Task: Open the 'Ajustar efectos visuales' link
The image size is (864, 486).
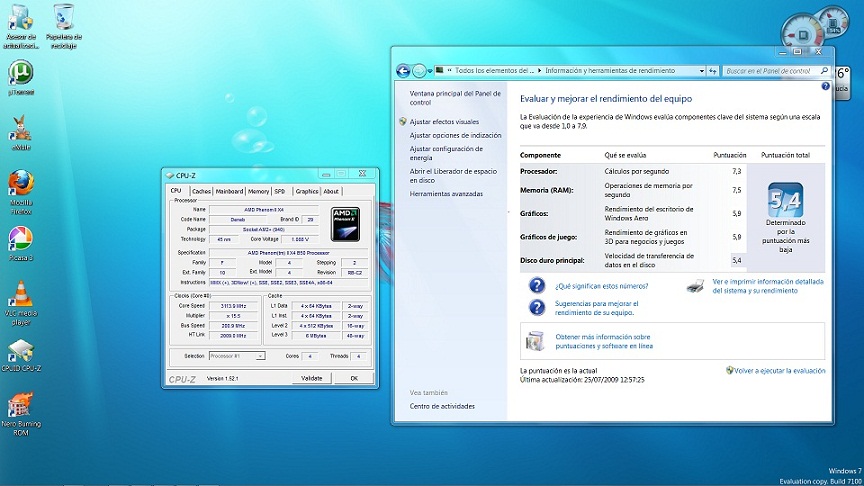Action: click(444, 121)
